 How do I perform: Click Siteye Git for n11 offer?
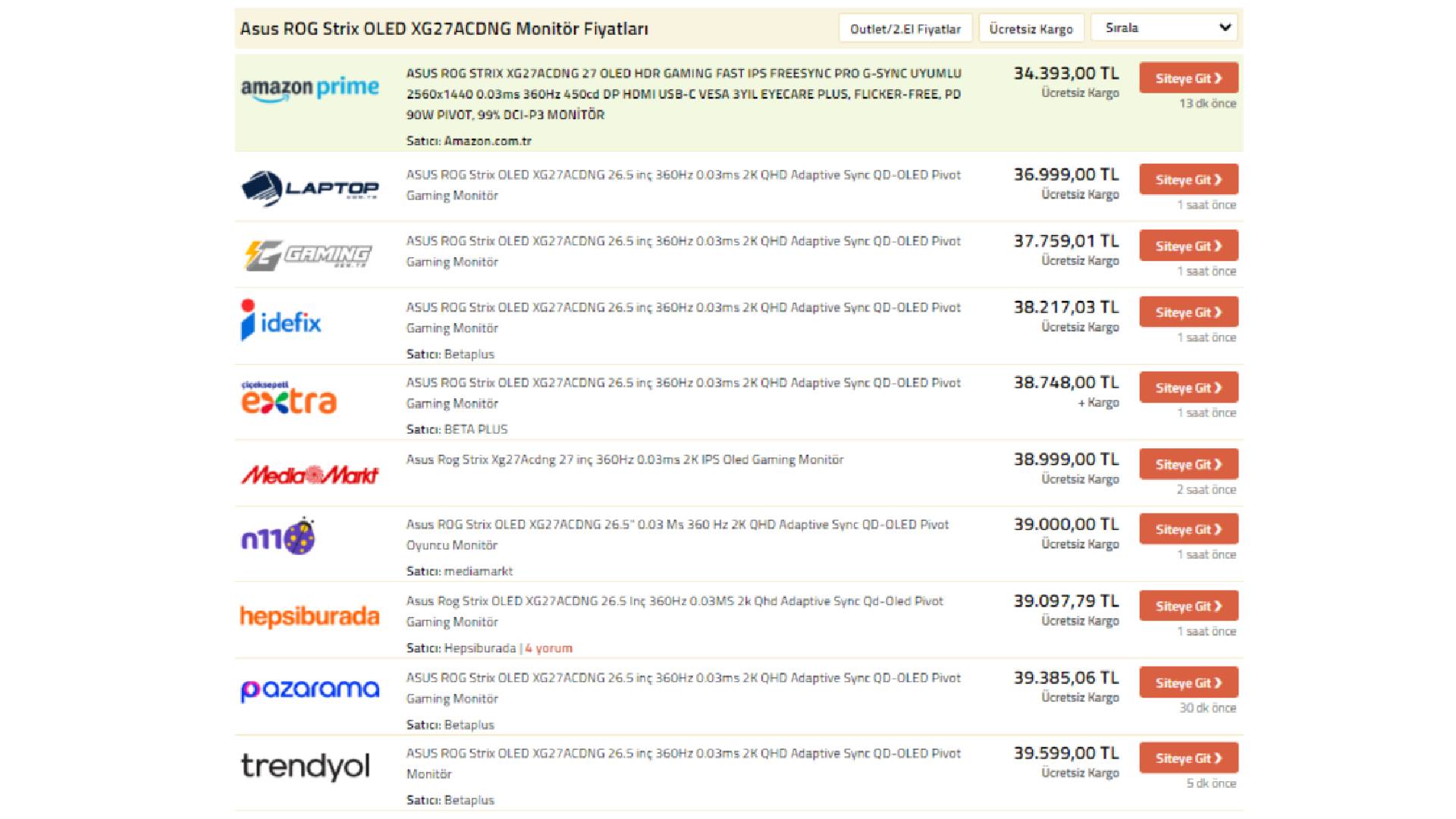coord(1188,529)
